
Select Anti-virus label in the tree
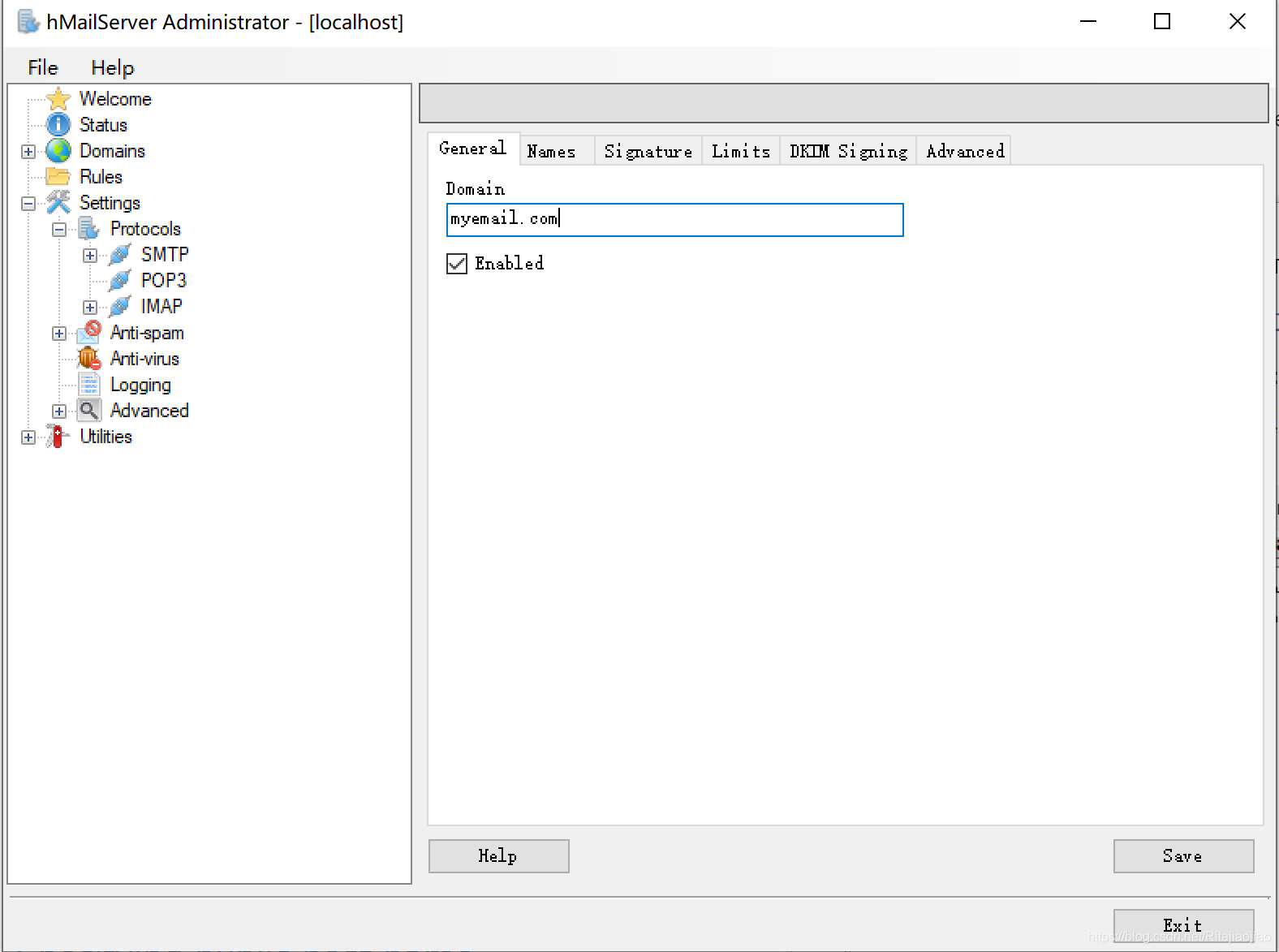click(144, 359)
